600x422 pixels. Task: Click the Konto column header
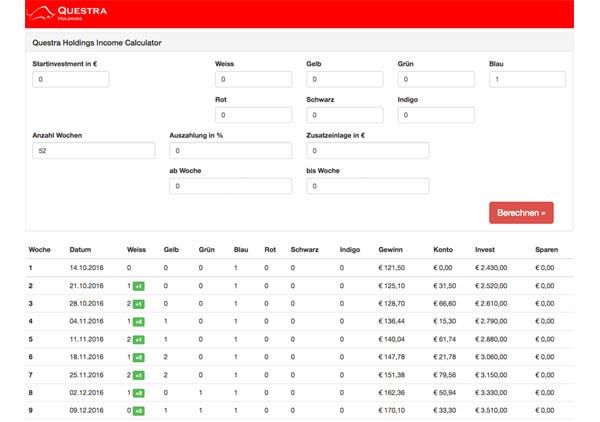point(443,249)
